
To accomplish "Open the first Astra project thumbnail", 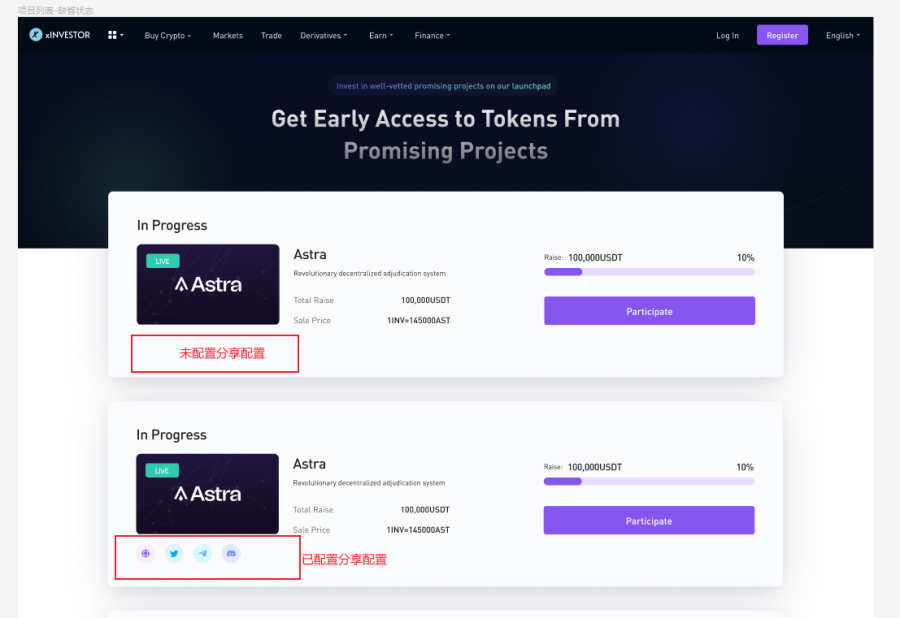I will (208, 285).
